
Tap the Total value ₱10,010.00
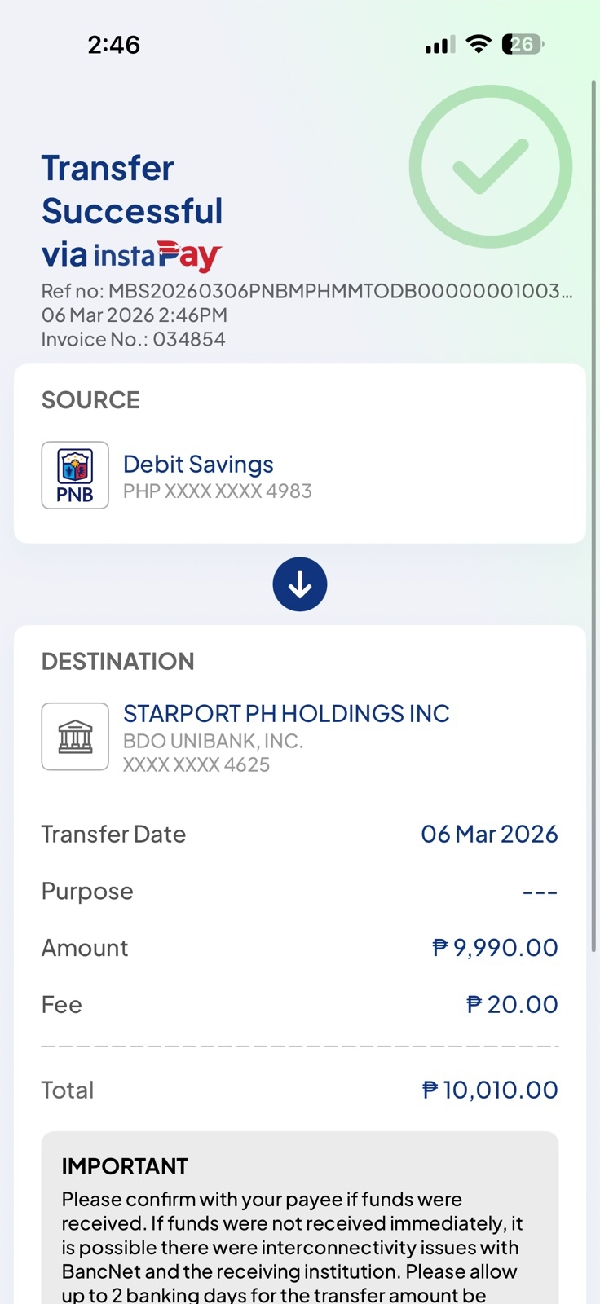[x=489, y=1090]
